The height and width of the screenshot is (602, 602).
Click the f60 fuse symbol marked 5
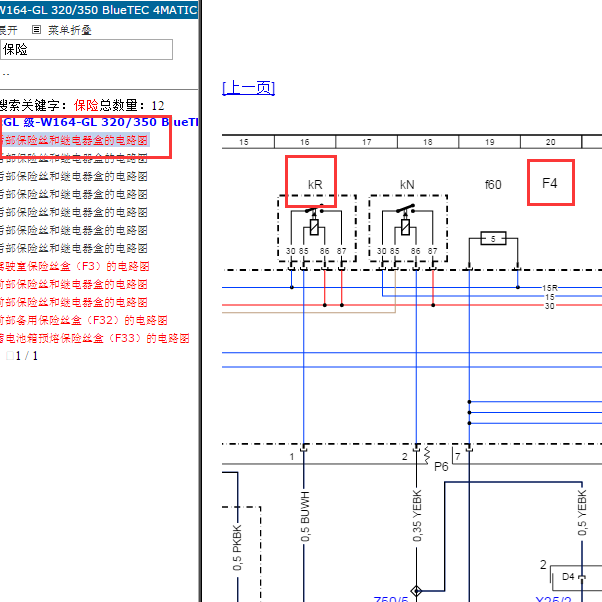[493, 238]
